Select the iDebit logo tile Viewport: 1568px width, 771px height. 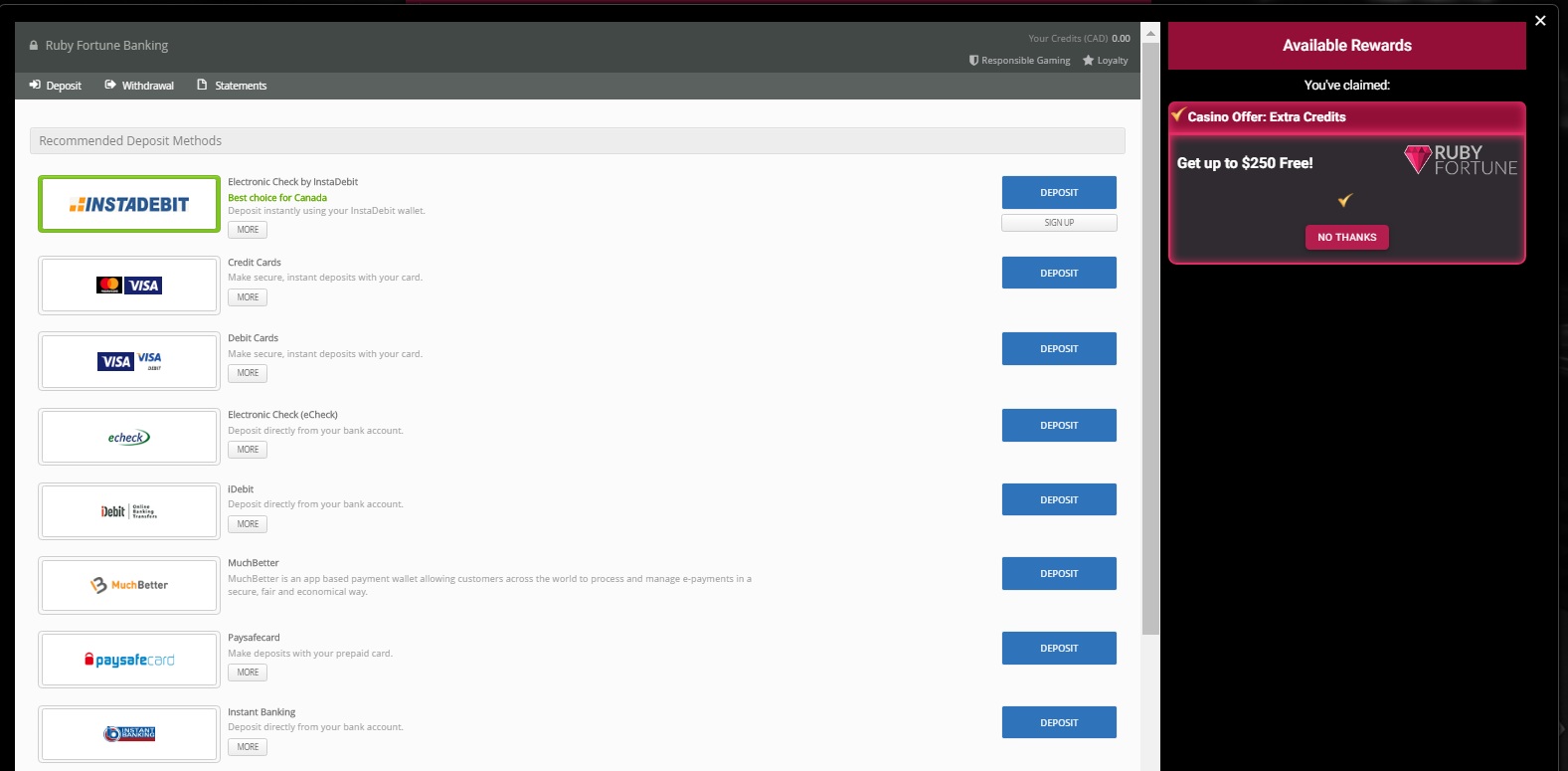click(x=129, y=511)
